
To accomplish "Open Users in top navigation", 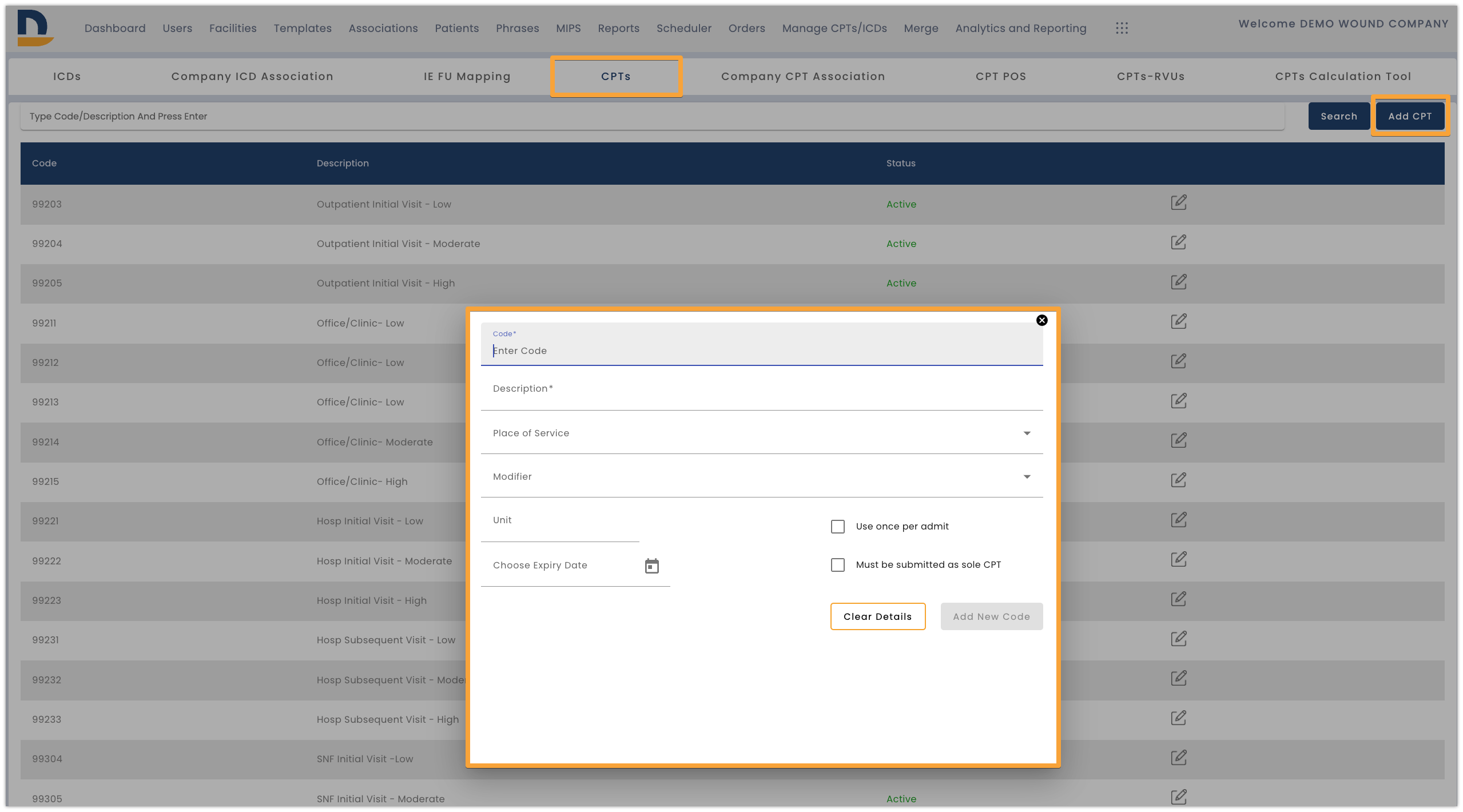I will (177, 28).
